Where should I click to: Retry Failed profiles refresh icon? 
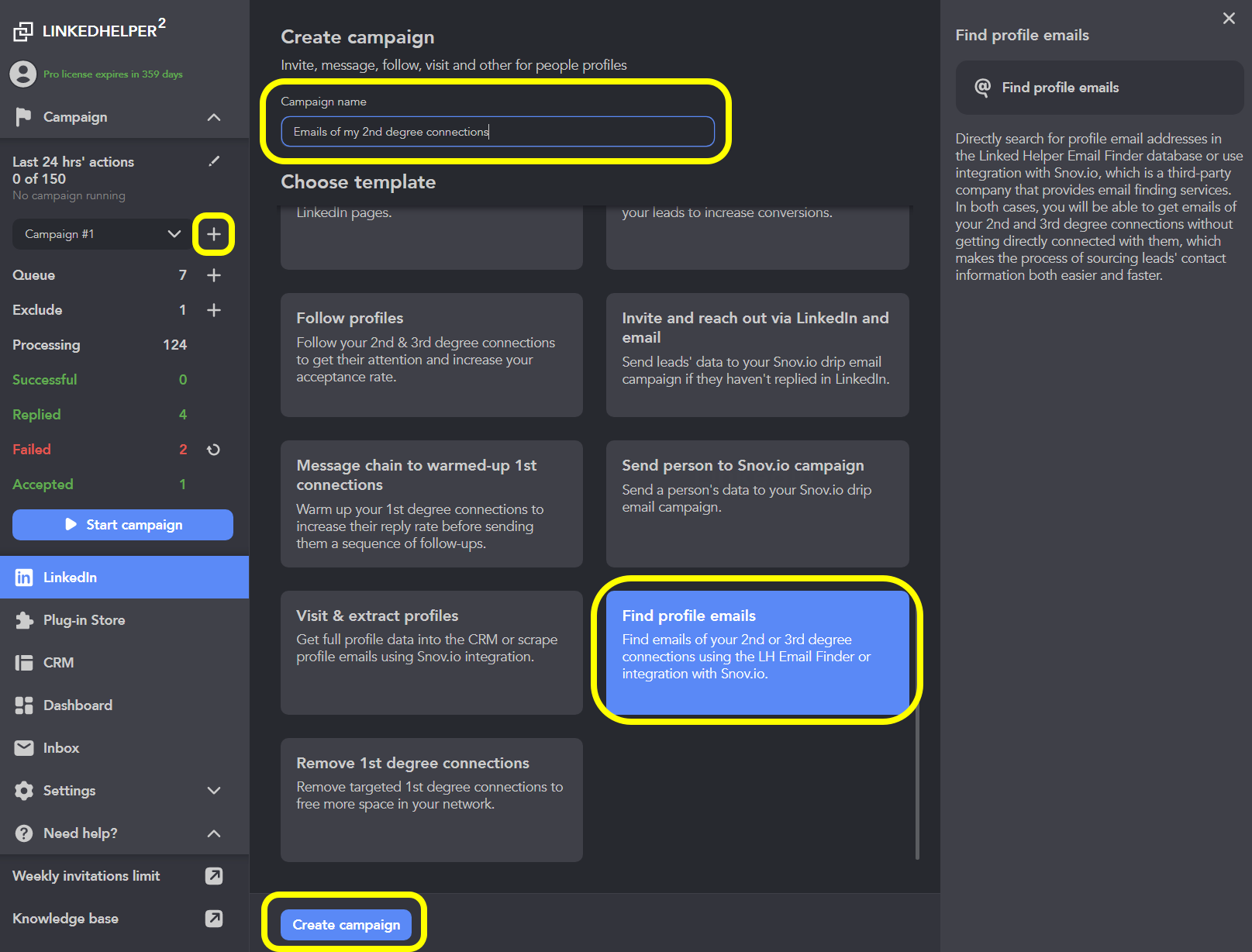click(x=214, y=450)
